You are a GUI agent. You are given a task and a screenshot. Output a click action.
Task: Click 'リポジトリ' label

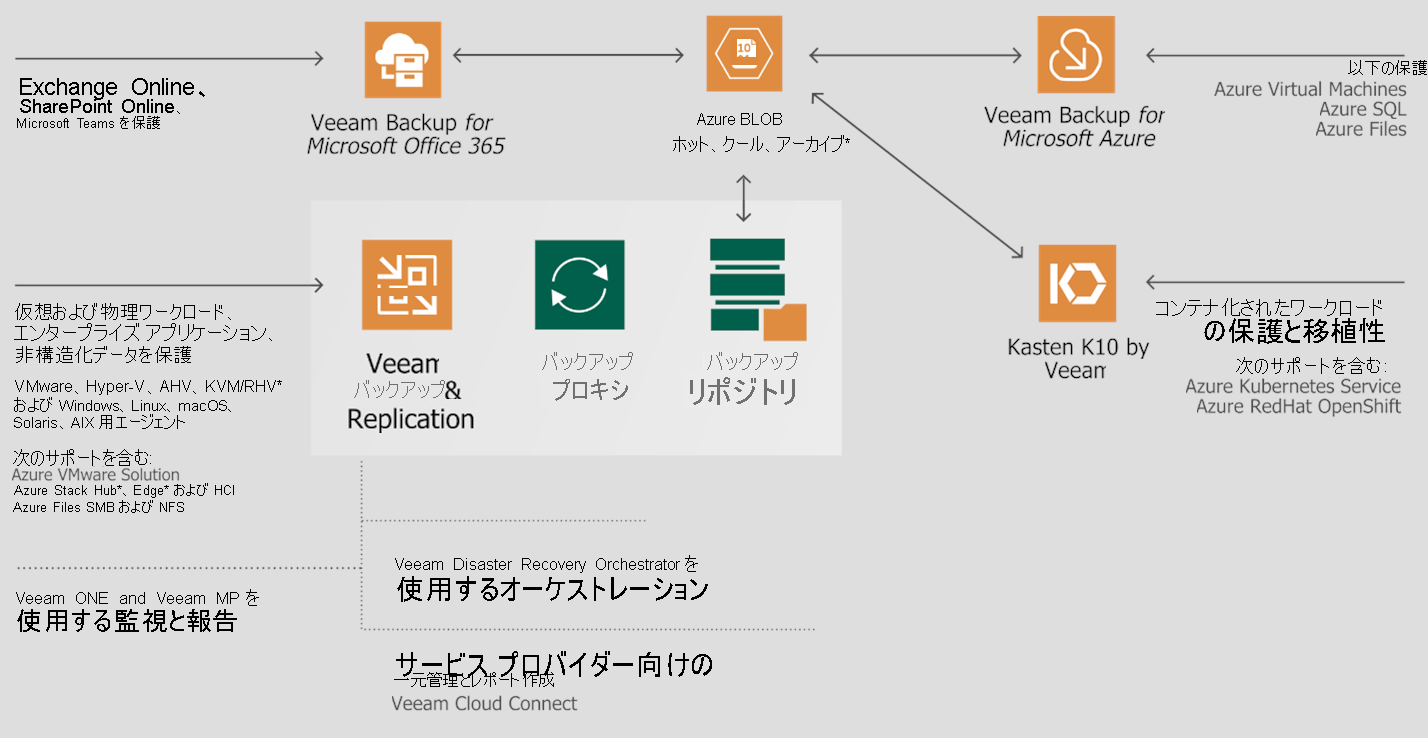pyautogui.click(x=742, y=393)
